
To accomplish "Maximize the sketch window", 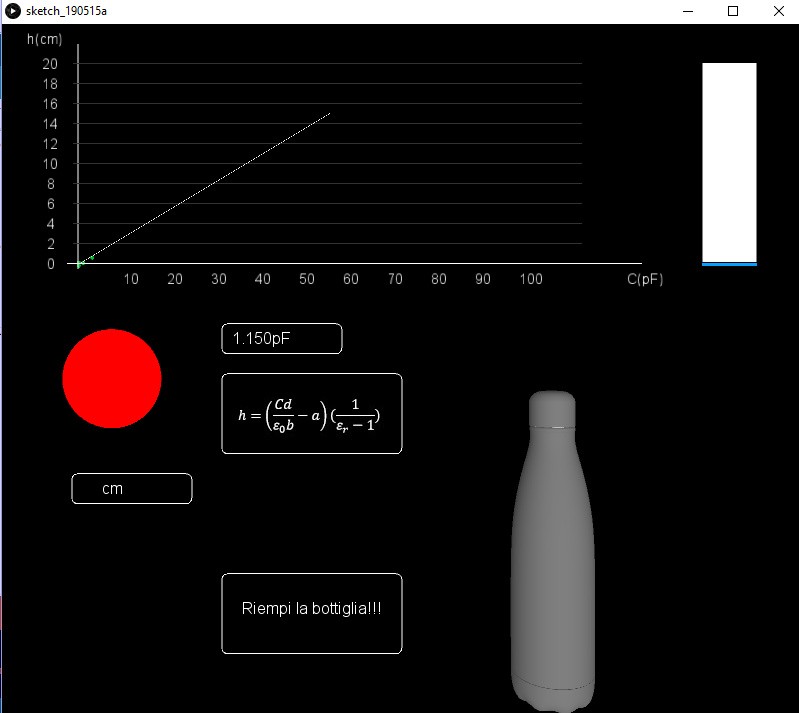I will [x=733, y=11].
